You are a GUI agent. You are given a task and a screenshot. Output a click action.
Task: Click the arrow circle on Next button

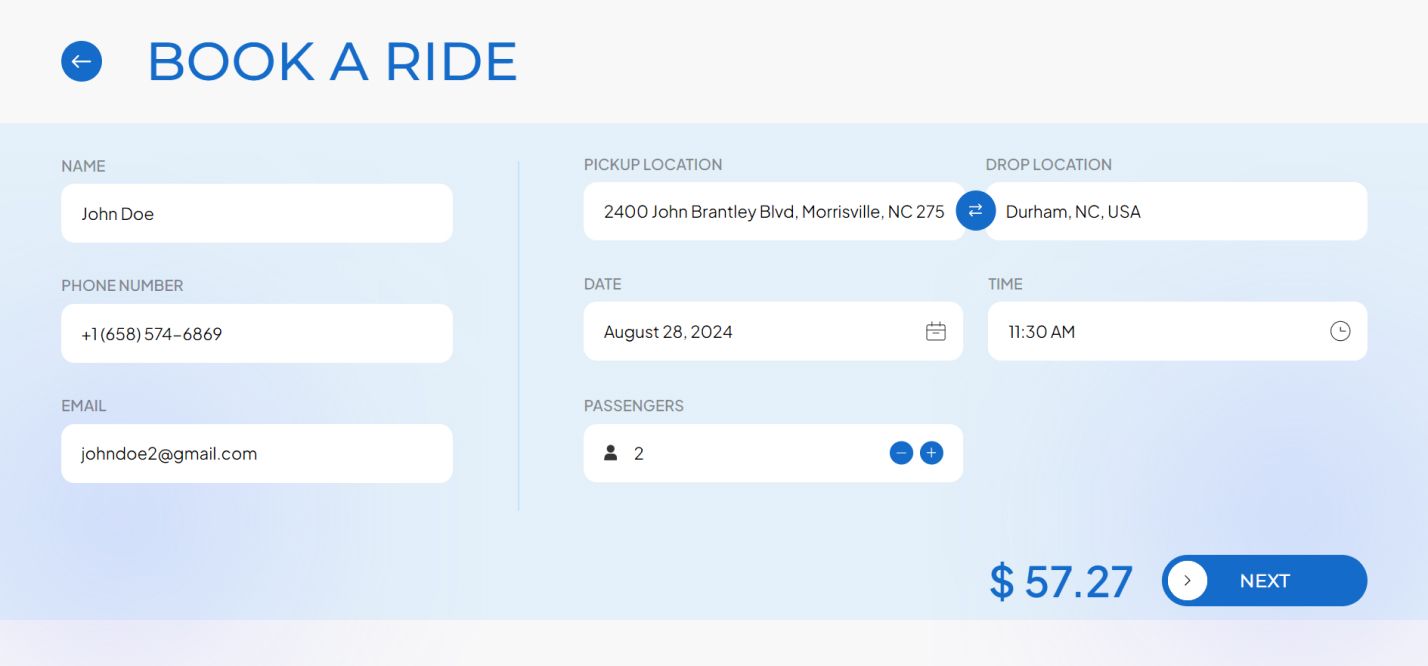pyautogui.click(x=1187, y=580)
